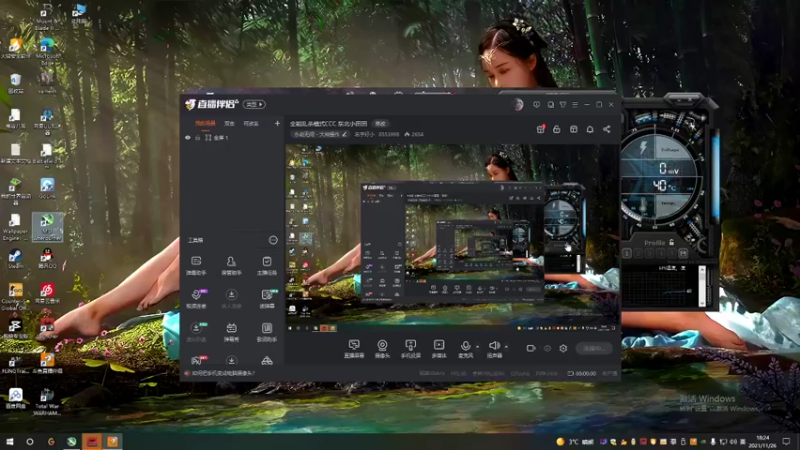Image resolution: width=800 pixels, height=450 pixels.
Task: Open the hamburger main menu
Action: (x=575, y=105)
